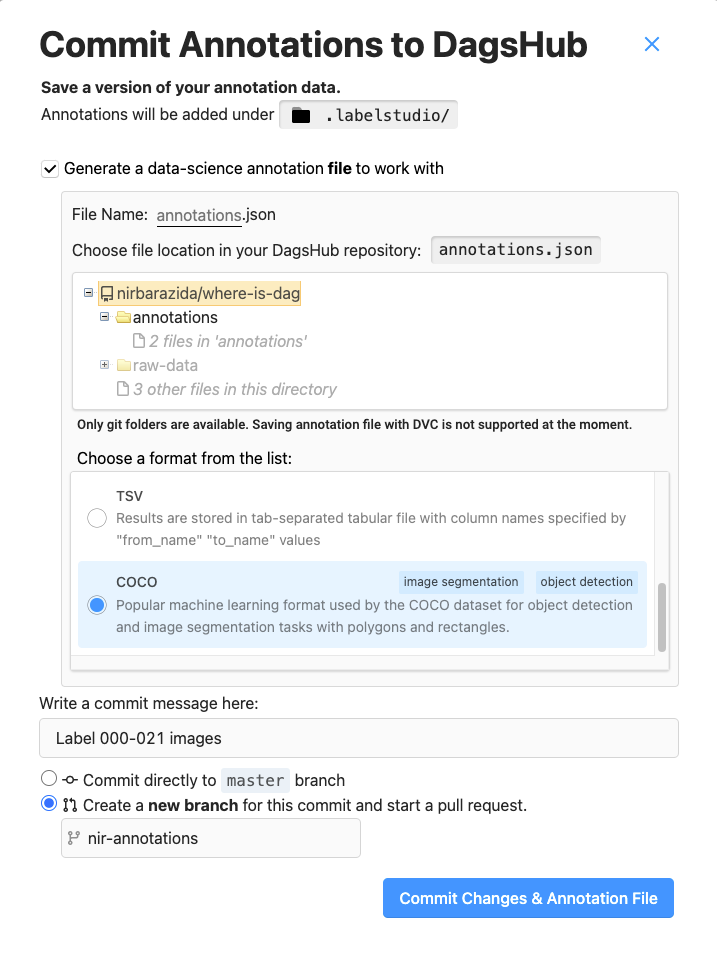The height and width of the screenshot is (958, 717).
Task: Click the repository icon beside nirbarazida/where-is-dag
Action: [x=105, y=293]
